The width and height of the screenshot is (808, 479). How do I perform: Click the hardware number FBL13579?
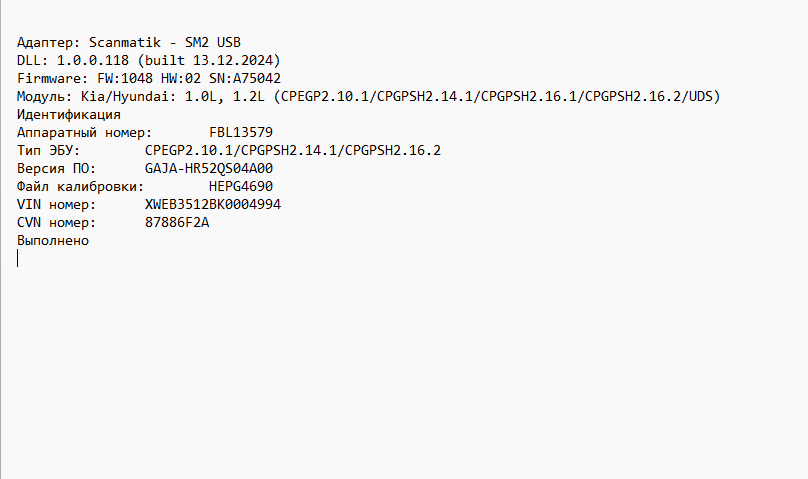[241, 133]
